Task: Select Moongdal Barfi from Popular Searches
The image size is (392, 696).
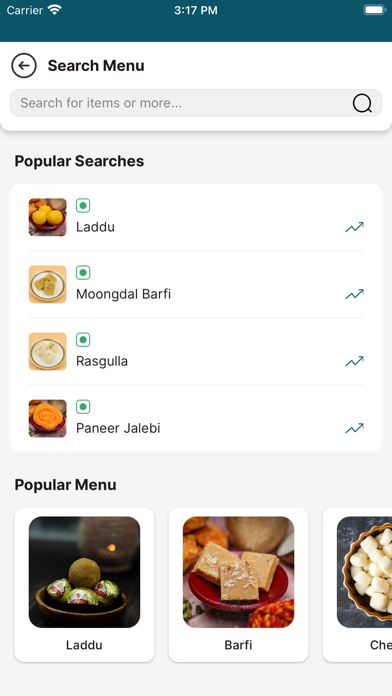Action: tap(196, 285)
